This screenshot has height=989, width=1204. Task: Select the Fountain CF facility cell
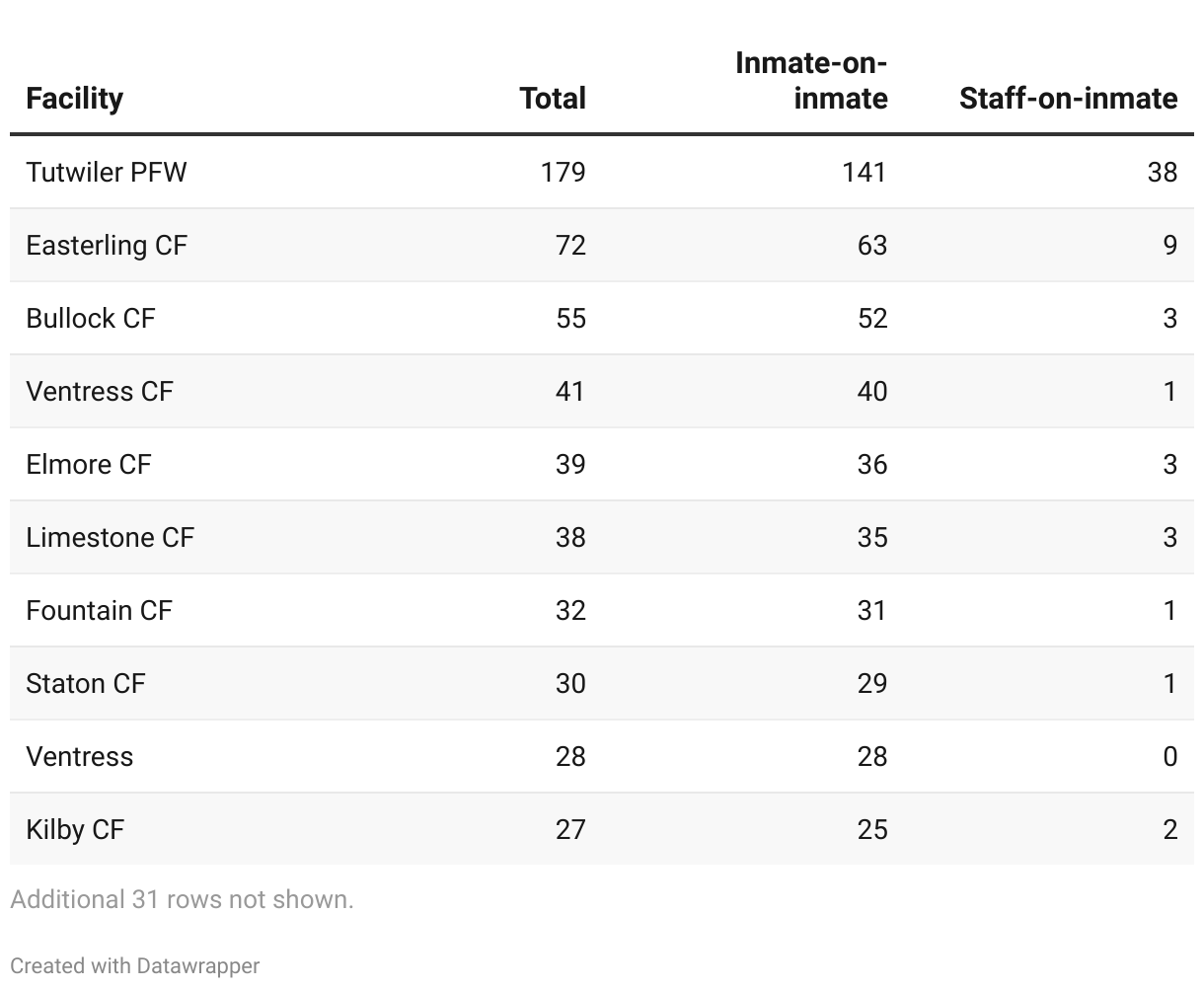pos(100,610)
